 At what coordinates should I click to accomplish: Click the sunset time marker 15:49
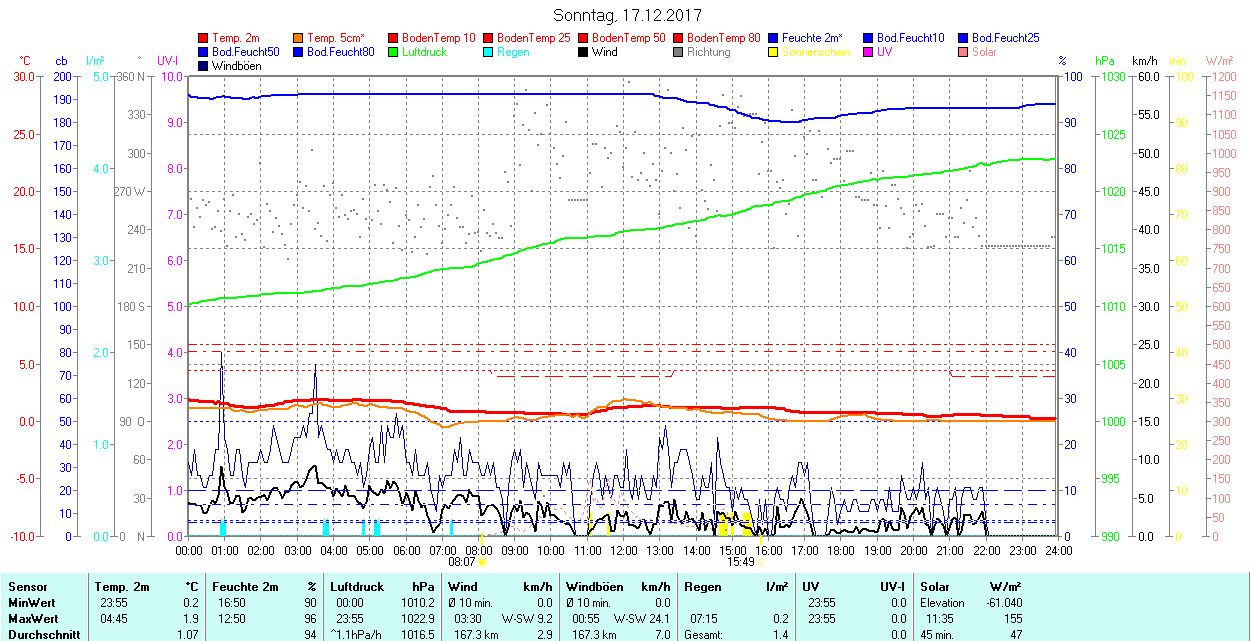tap(741, 562)
